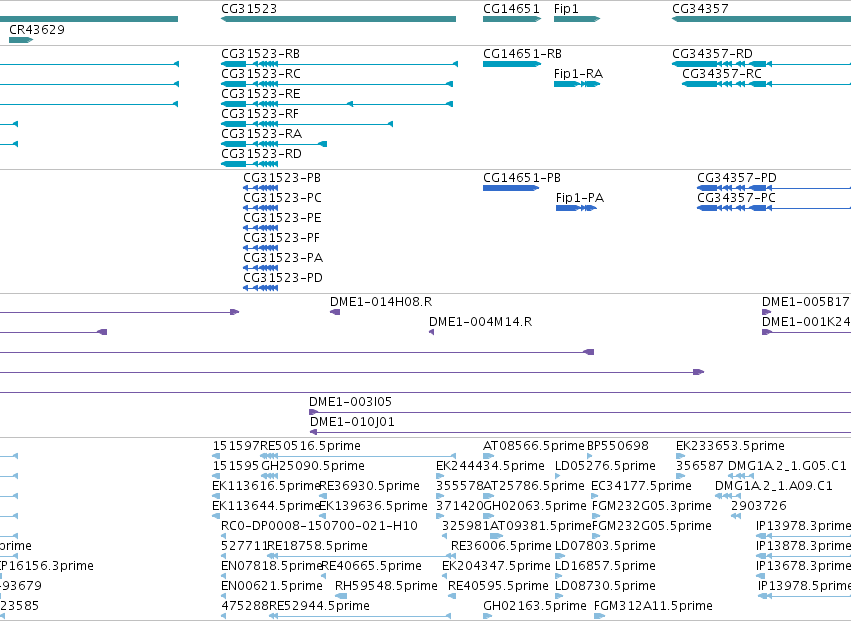Screen dimensions: 851x621
Task: Click EST 2903726
Action: [758, 506]
